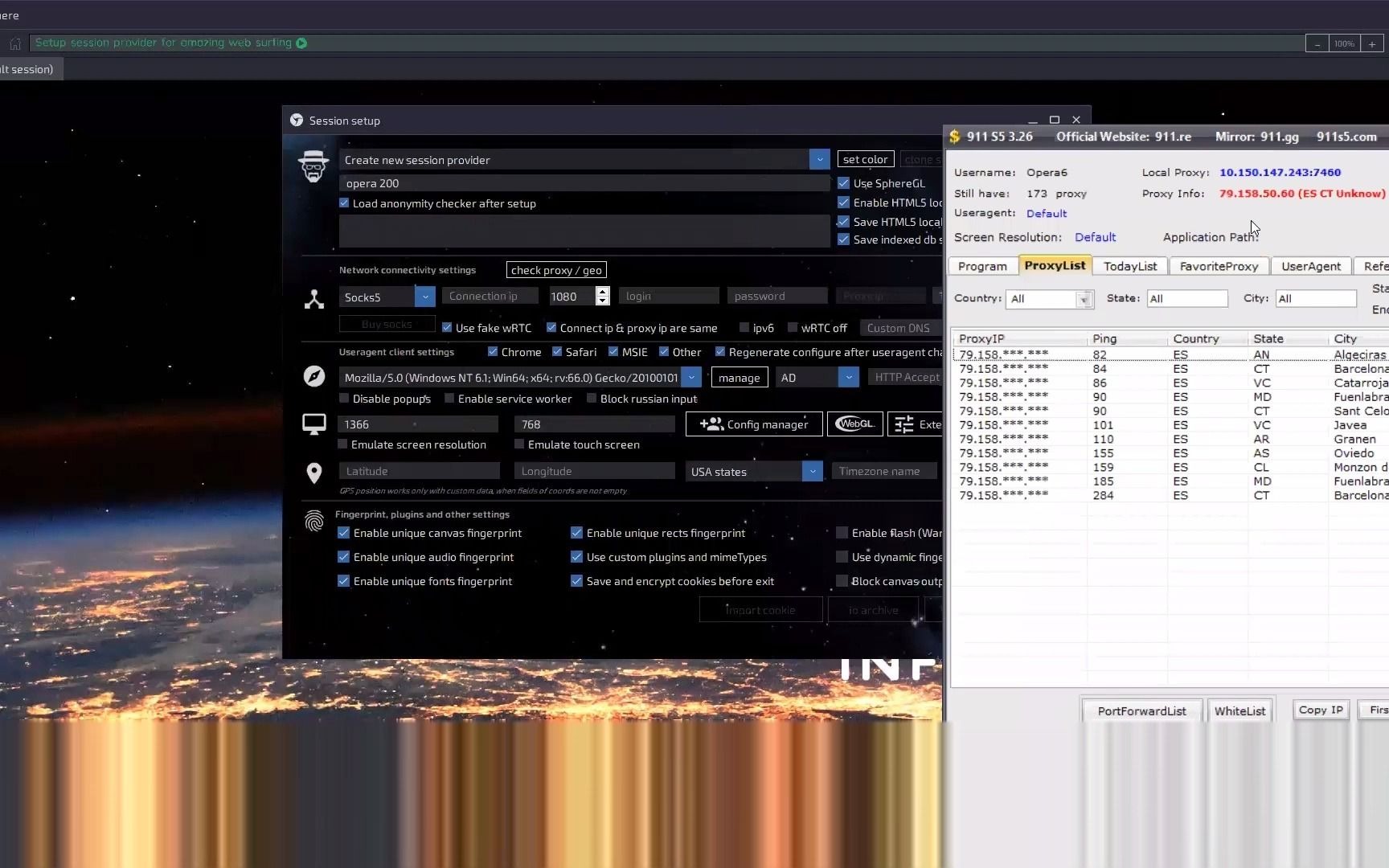Click the Default screen resolution link

(1096, 237)
